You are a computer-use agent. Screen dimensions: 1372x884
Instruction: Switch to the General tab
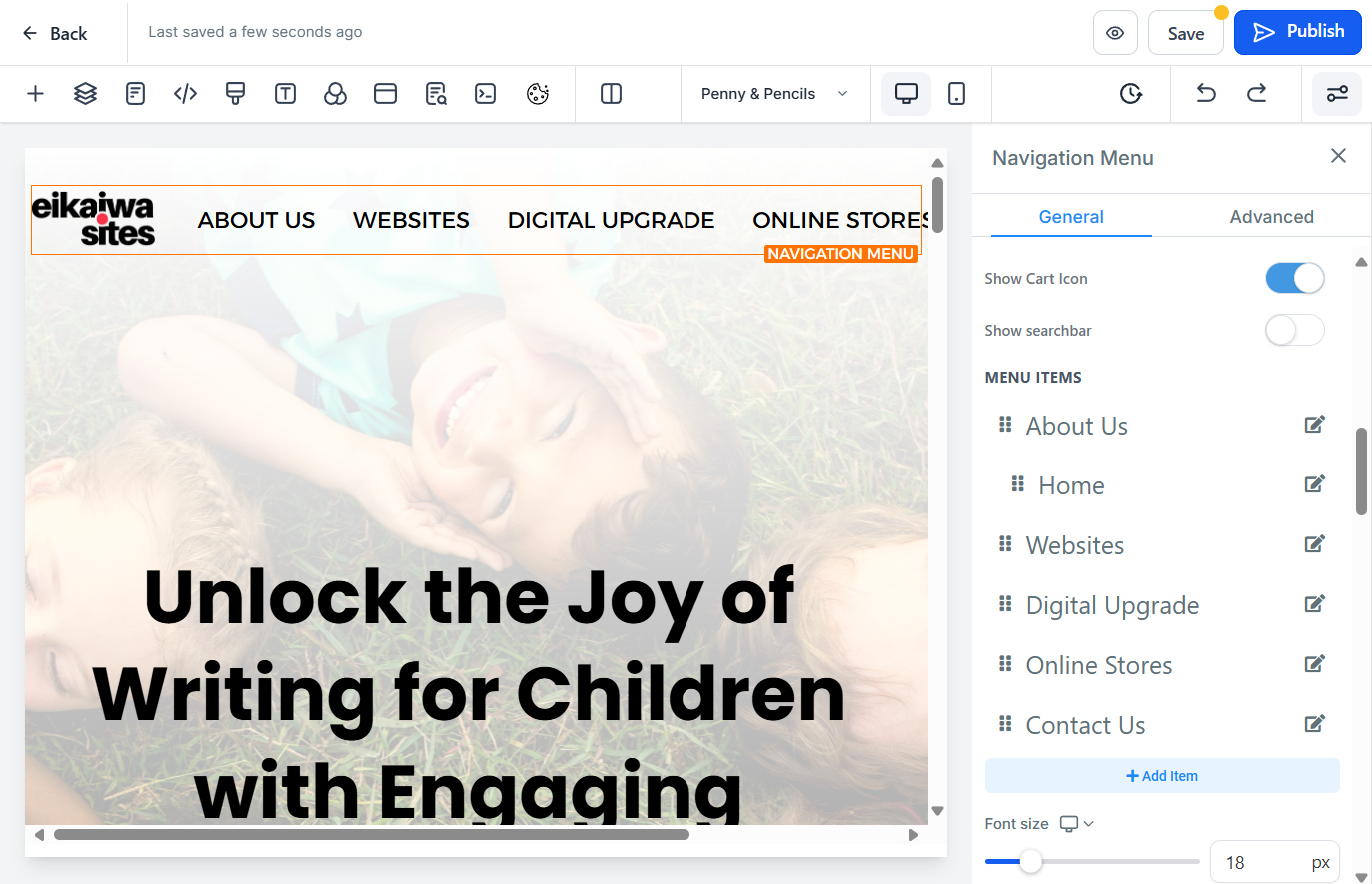(1071, 217)
